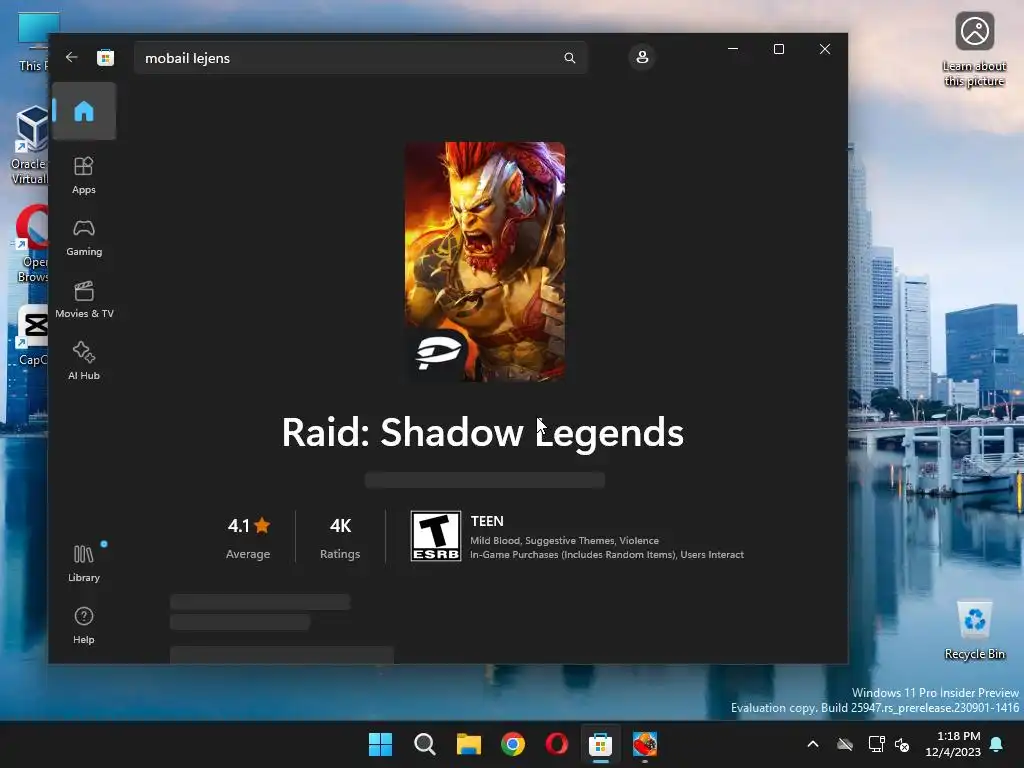Select the CapCut desktop shortcut

33,335
